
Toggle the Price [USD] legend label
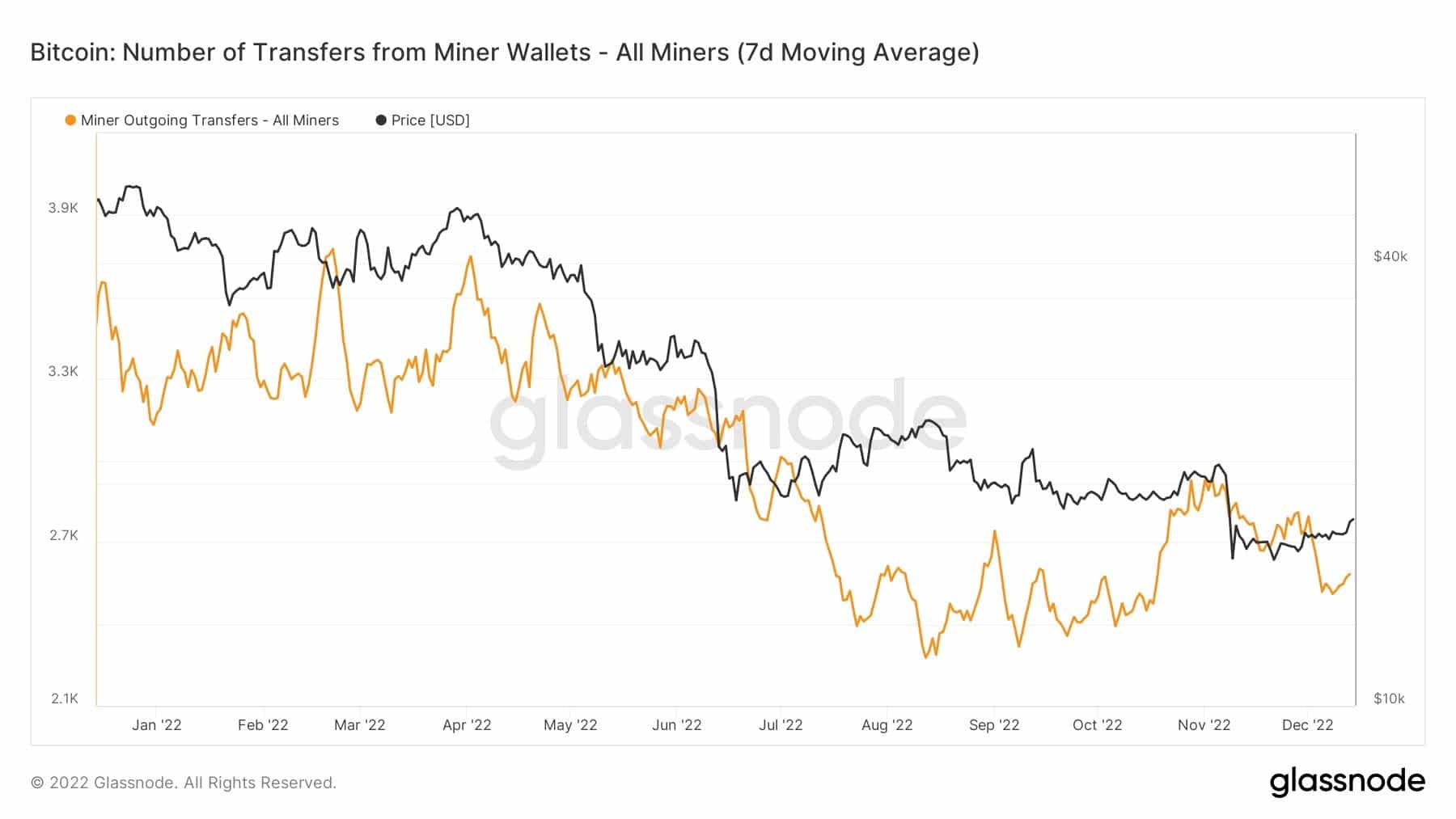point(430,120)
